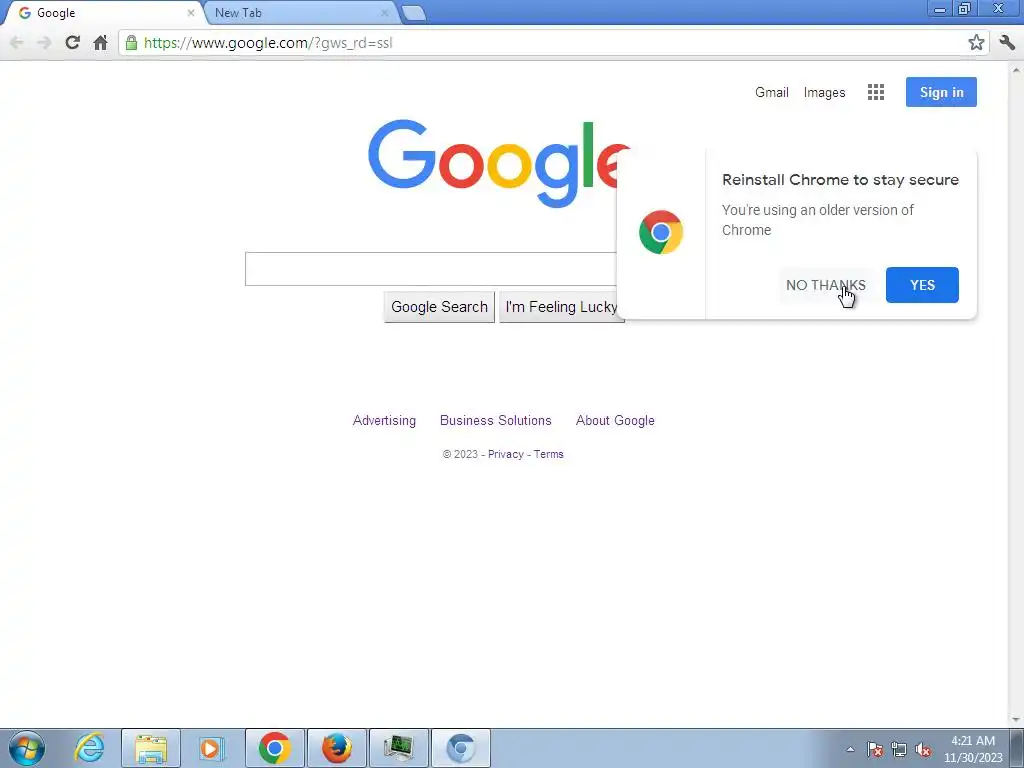The width and height of the screenshot is (1024, 768).
Task: Click the scrollbar up arrow
Action: (1017, 69)
